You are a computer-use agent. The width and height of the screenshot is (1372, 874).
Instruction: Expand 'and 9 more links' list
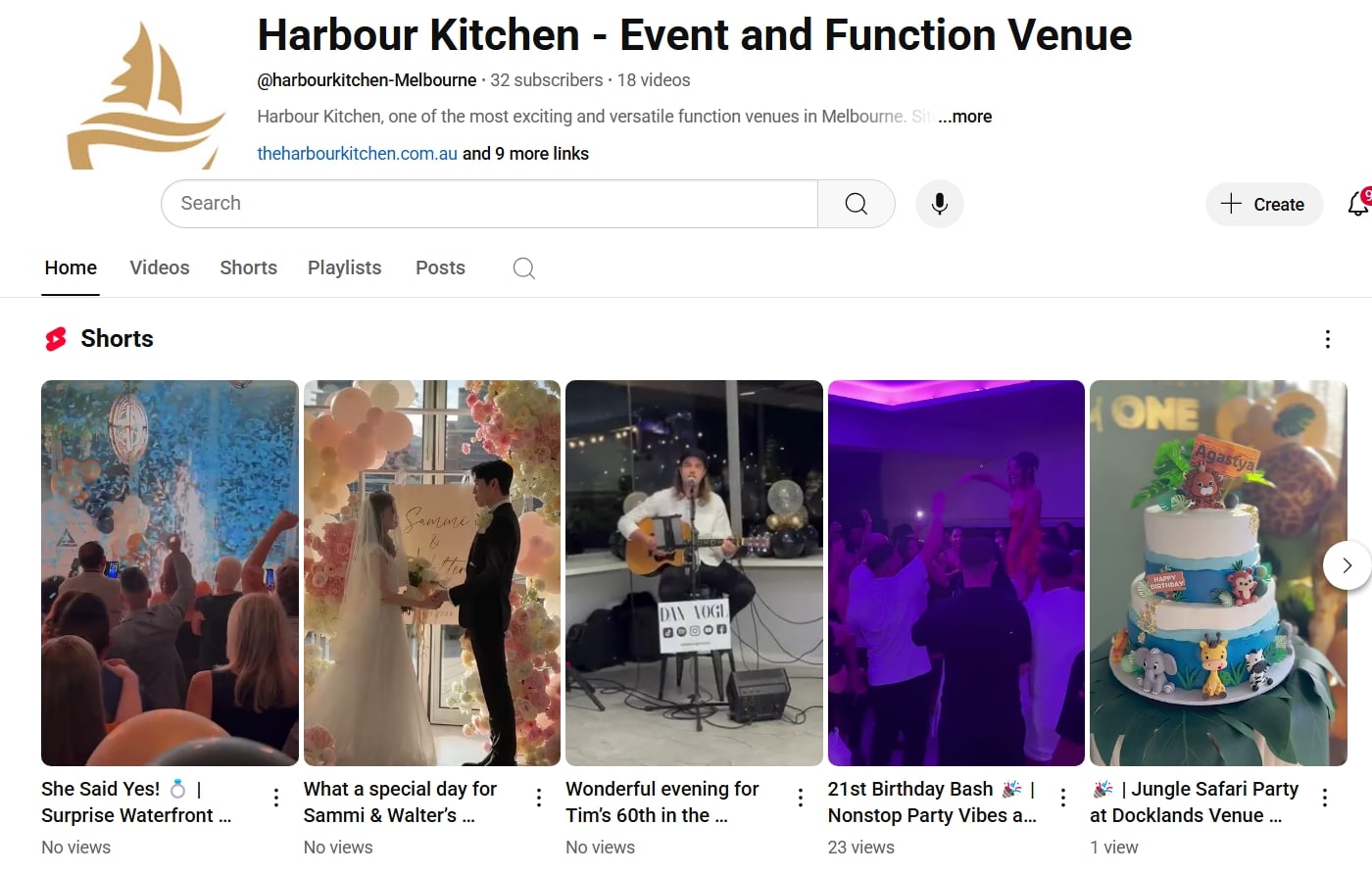tap(525, 154)
